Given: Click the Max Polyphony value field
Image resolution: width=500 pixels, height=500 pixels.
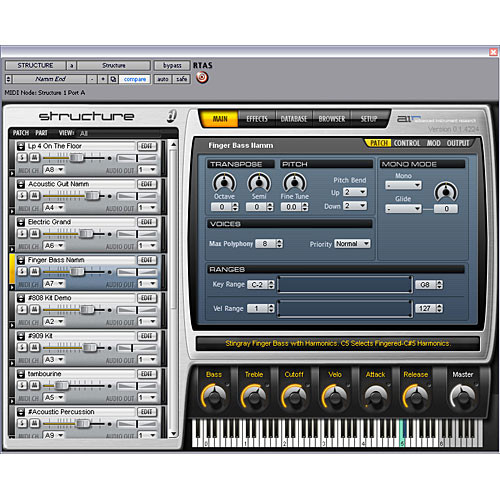Looking at the screenshot, I should [x=266, y=244].
